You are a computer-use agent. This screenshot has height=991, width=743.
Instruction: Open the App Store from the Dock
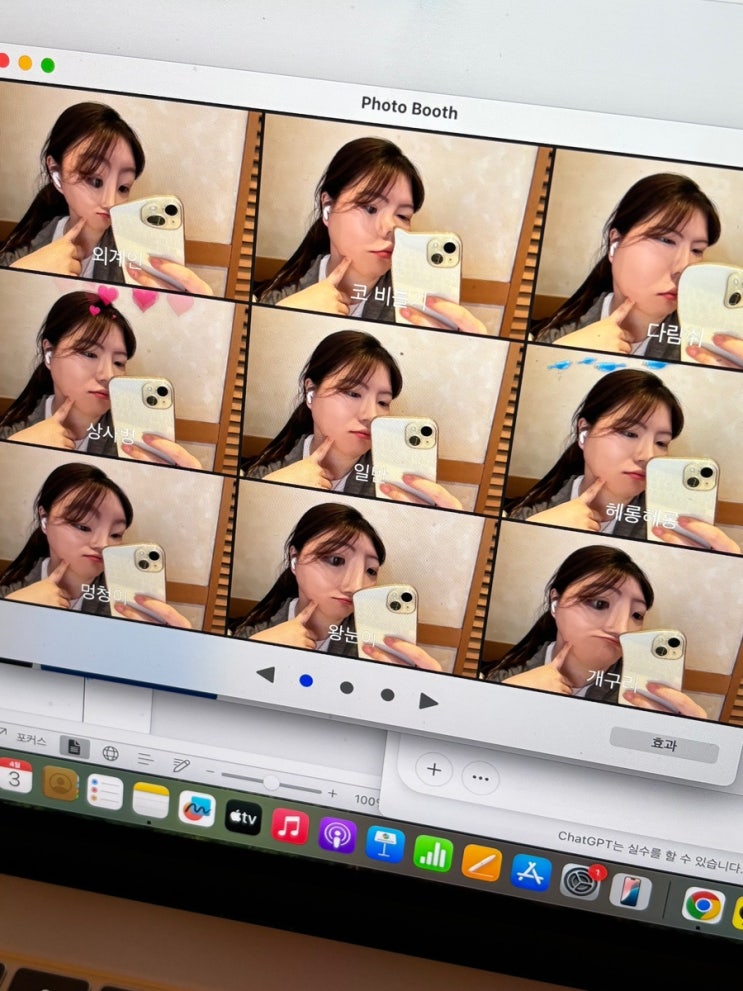coord(531,873)
